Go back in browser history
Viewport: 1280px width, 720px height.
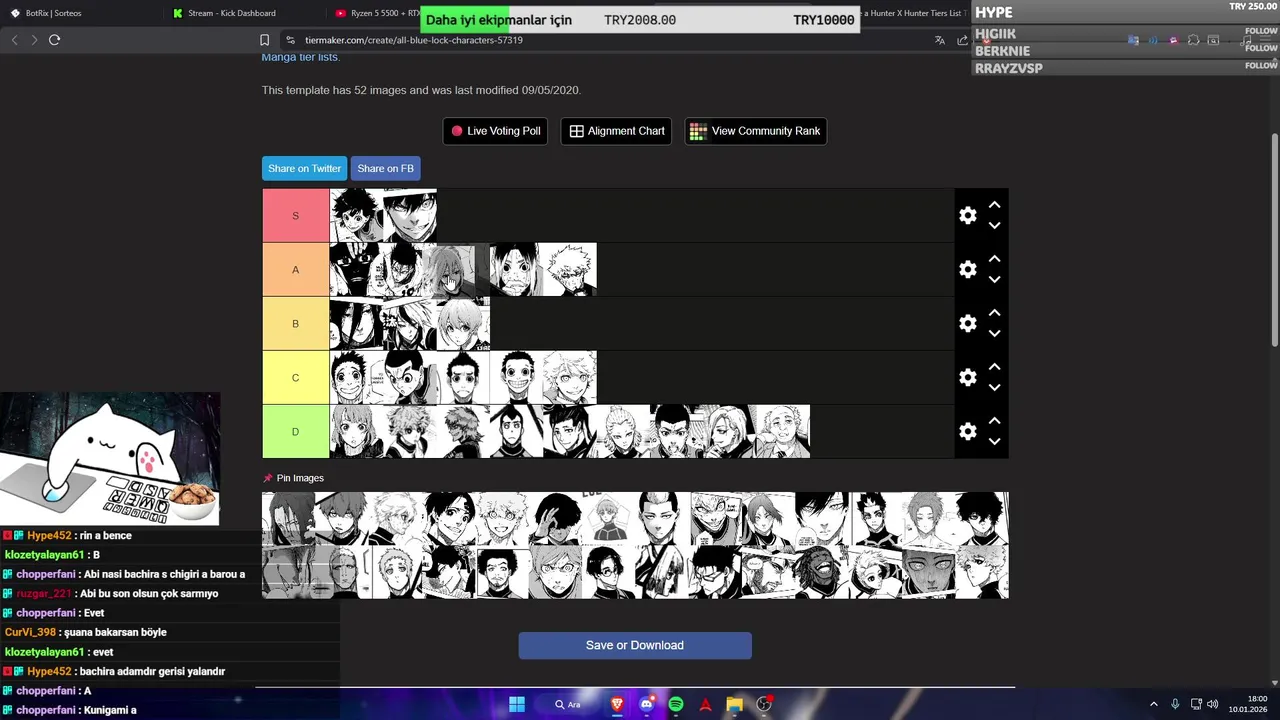pyautogui.click(x=14, y=40)
